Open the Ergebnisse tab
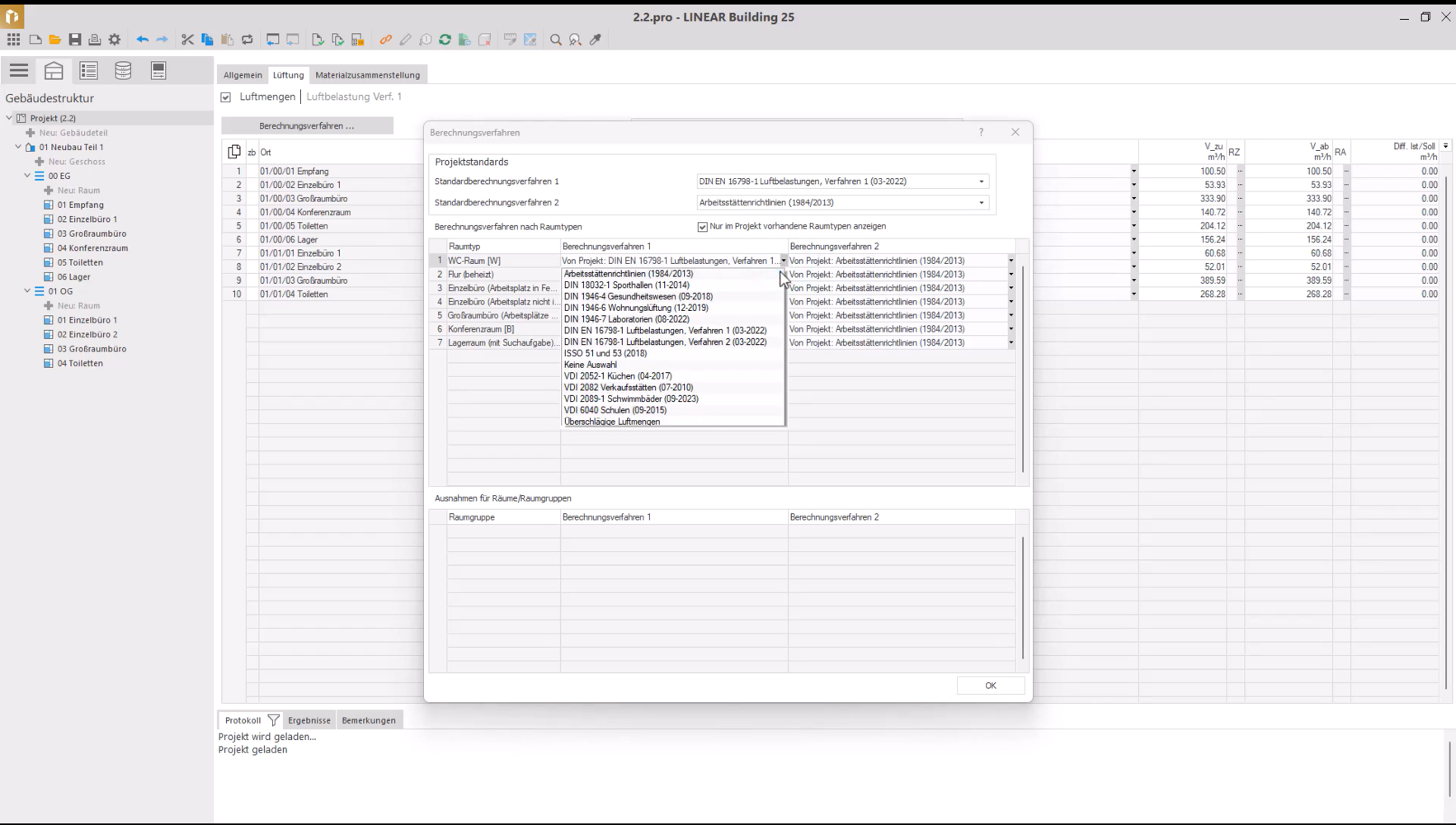The width and height of the screenshot is (1456, 825). tap(309, 720)
